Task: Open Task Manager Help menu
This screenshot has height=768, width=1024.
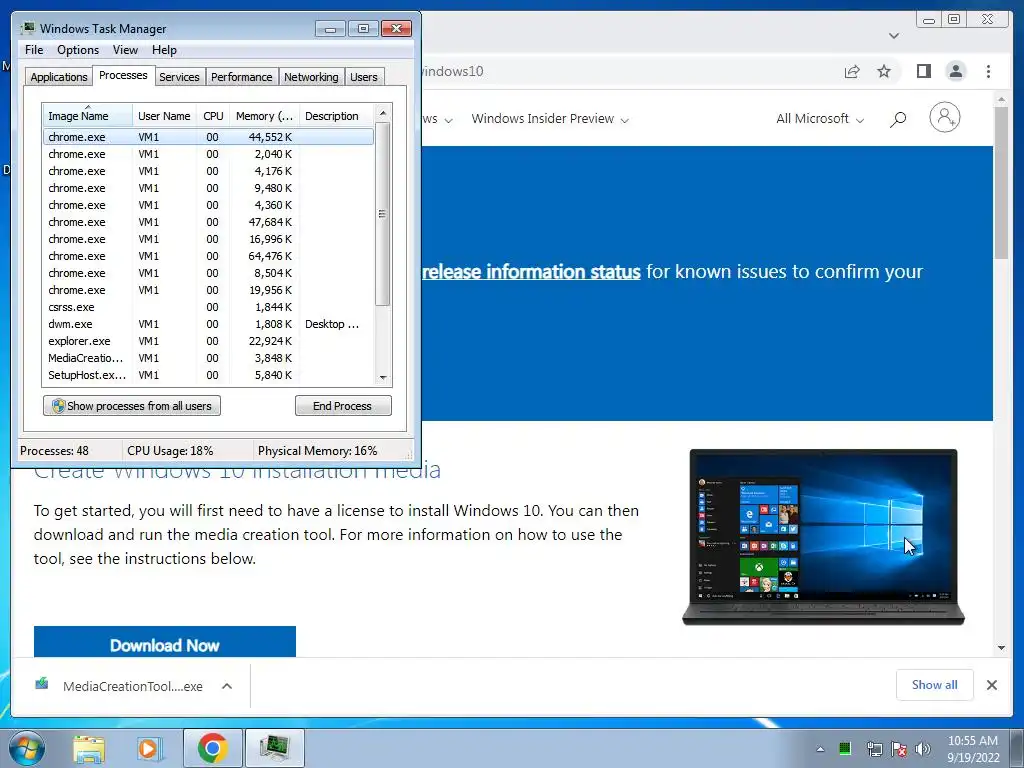Action: pyautogui.click(x=164, y=50)
